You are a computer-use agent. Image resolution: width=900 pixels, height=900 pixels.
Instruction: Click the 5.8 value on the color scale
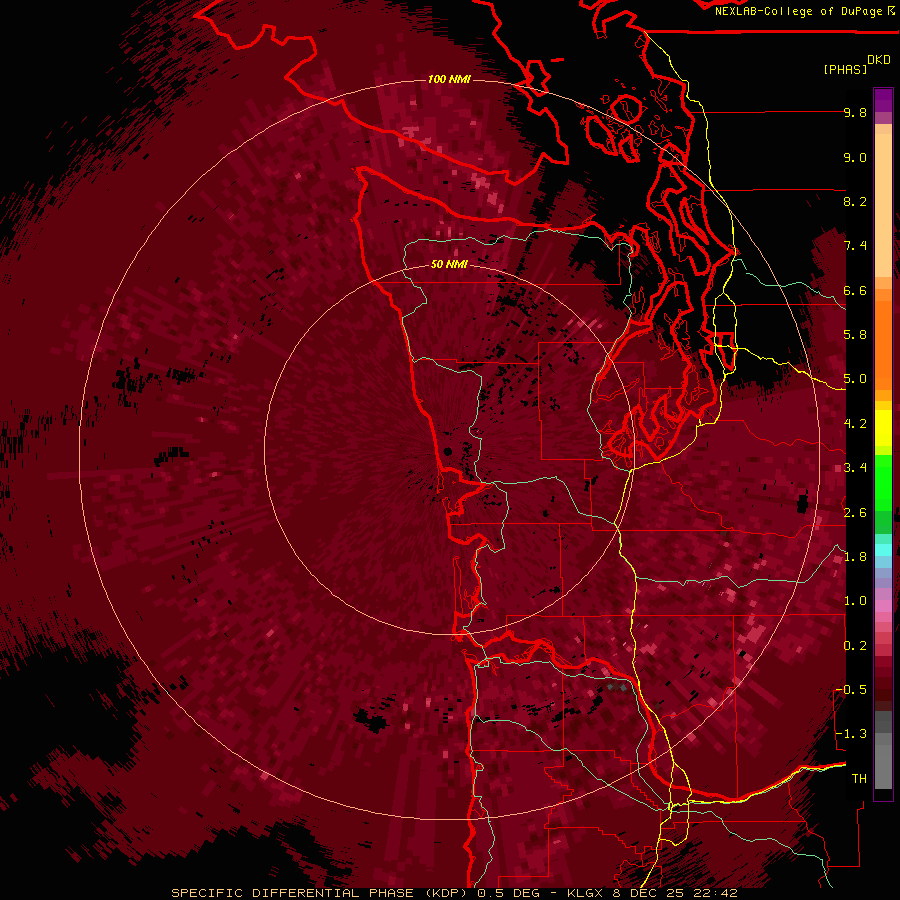point(855,335)
